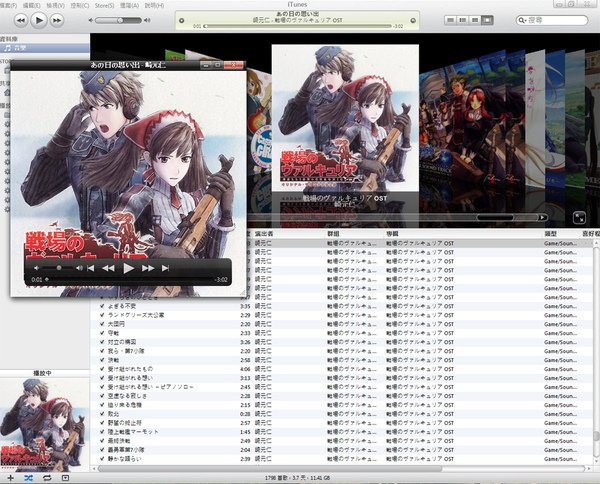The width and height of the screenshot is (600, 484).
Task: Click the song list vertical scrollbar
Action: (596, 436)
